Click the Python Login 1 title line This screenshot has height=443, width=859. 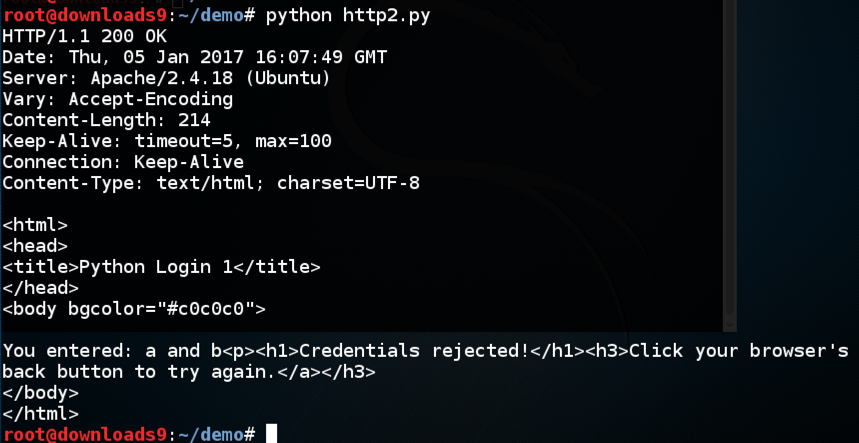tap(161, 267)
